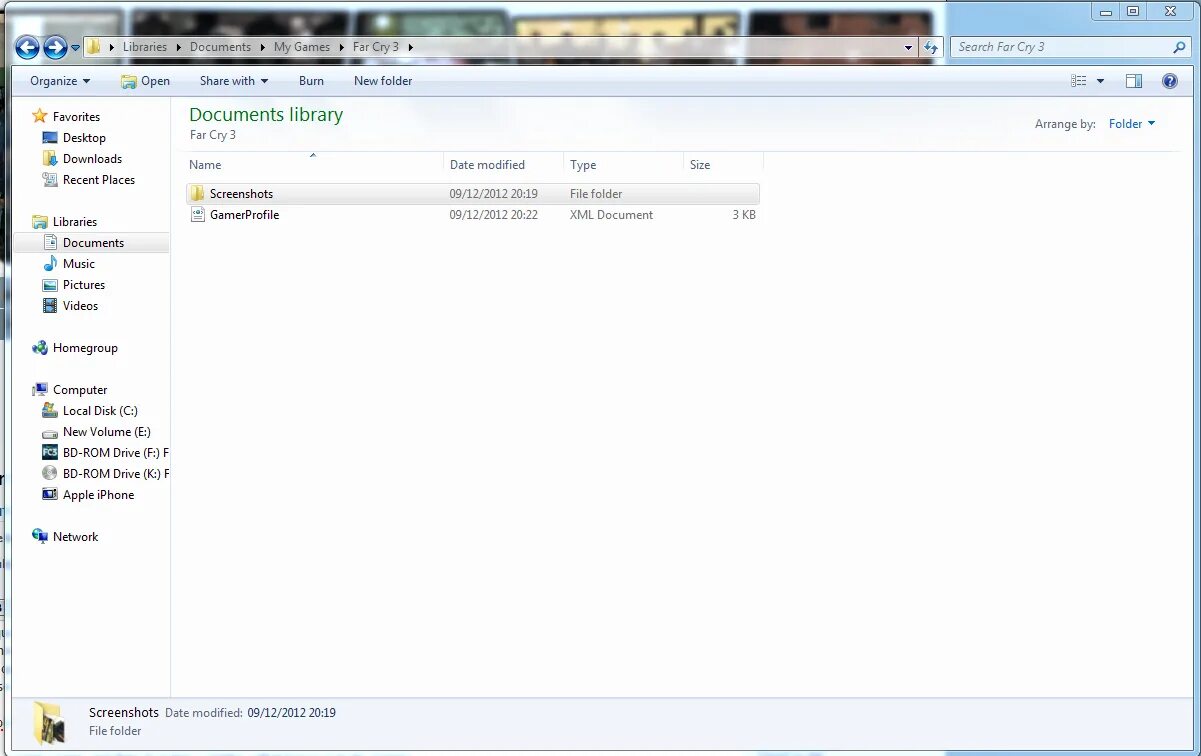Click the Back navigation arrow

click(27, 47)
